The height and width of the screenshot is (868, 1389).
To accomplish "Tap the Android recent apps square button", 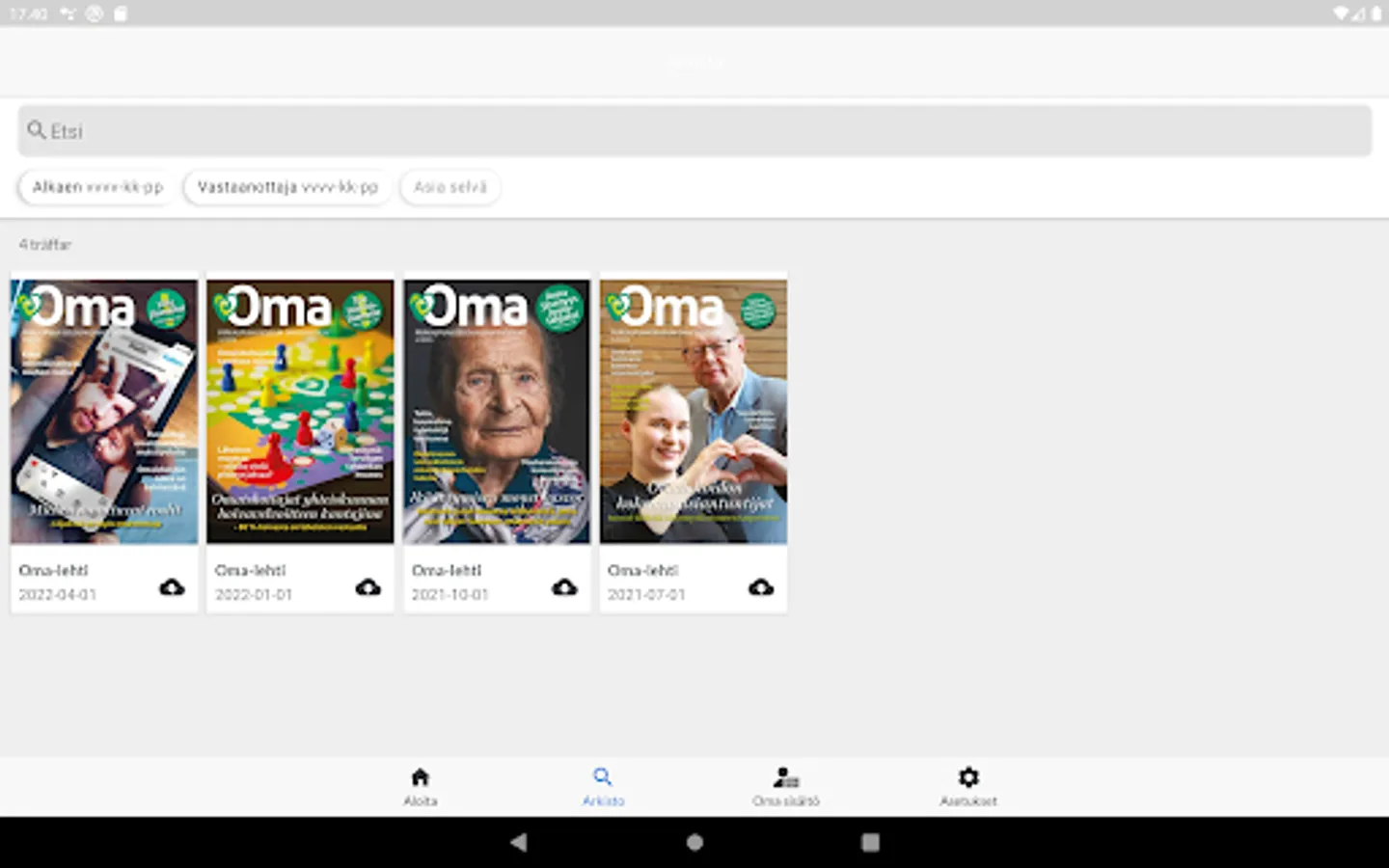I will [870, 842].
